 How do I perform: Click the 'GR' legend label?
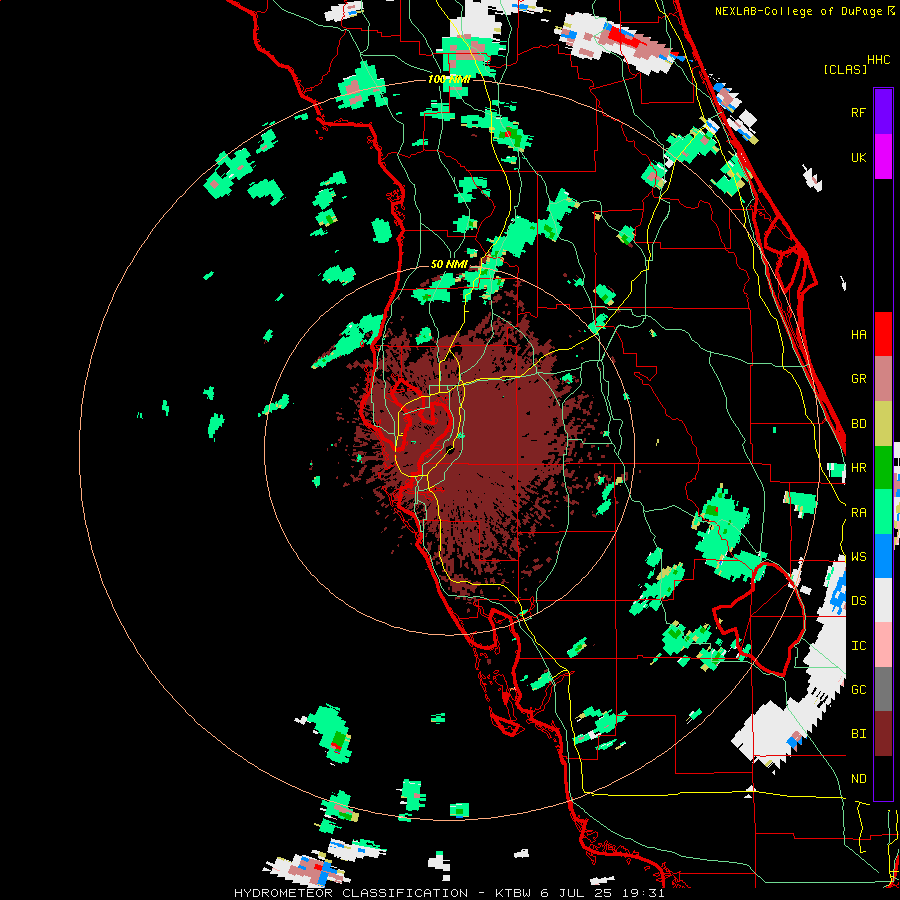(x=858, y=379)
